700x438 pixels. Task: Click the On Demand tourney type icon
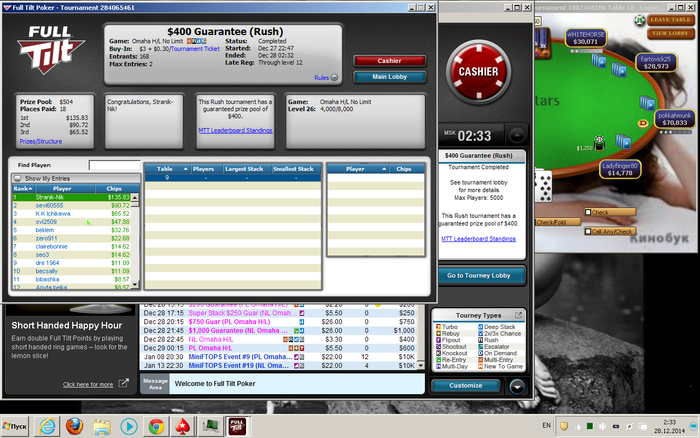(x=480, y=353)
